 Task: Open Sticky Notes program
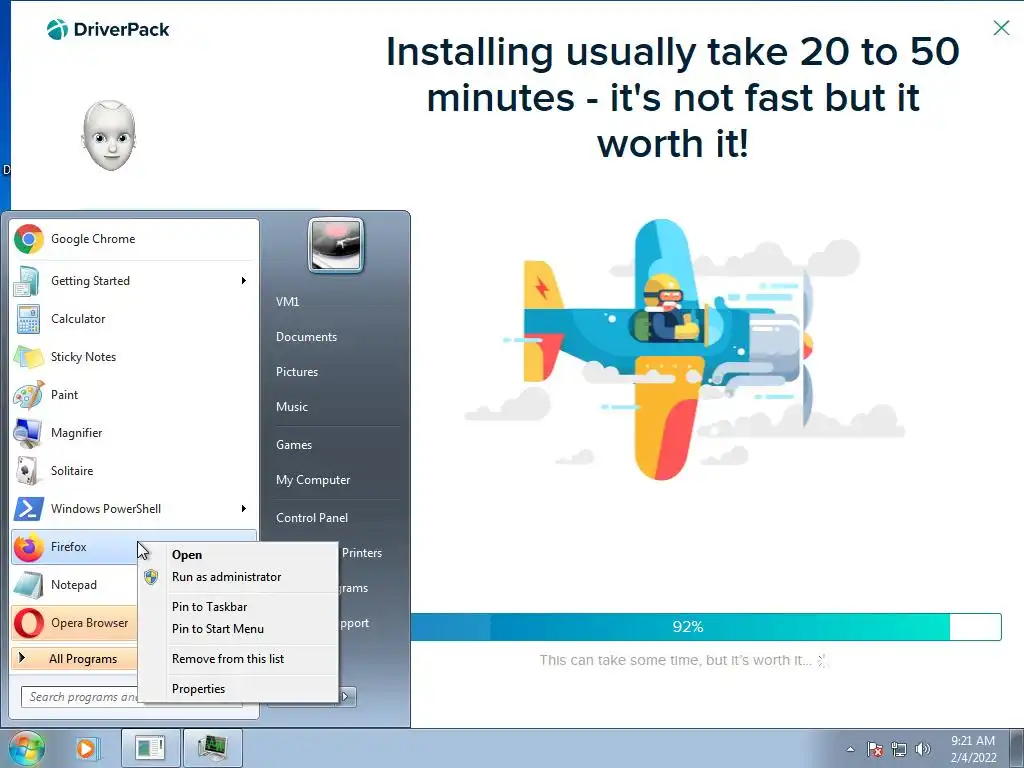pyautogui.click(x=135, y=357)
